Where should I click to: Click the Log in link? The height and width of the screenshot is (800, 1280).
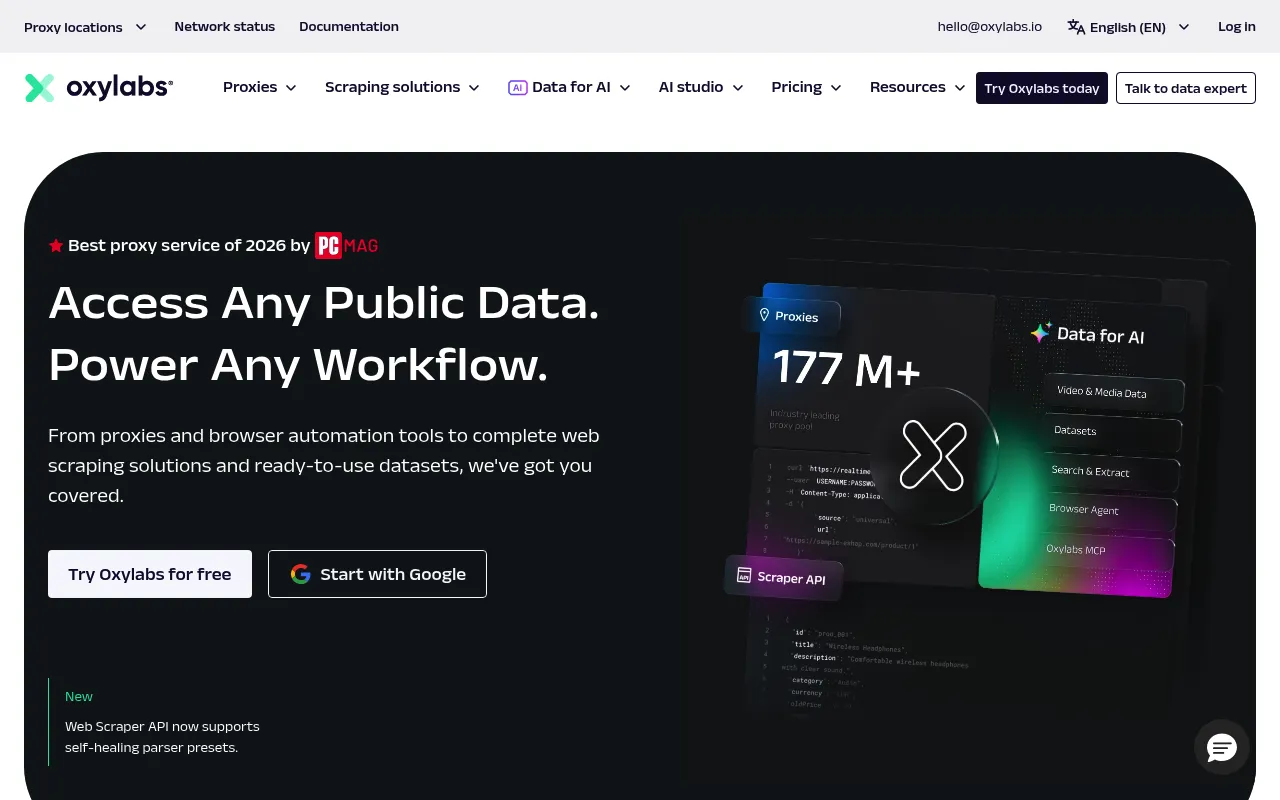coord(1237,27)
